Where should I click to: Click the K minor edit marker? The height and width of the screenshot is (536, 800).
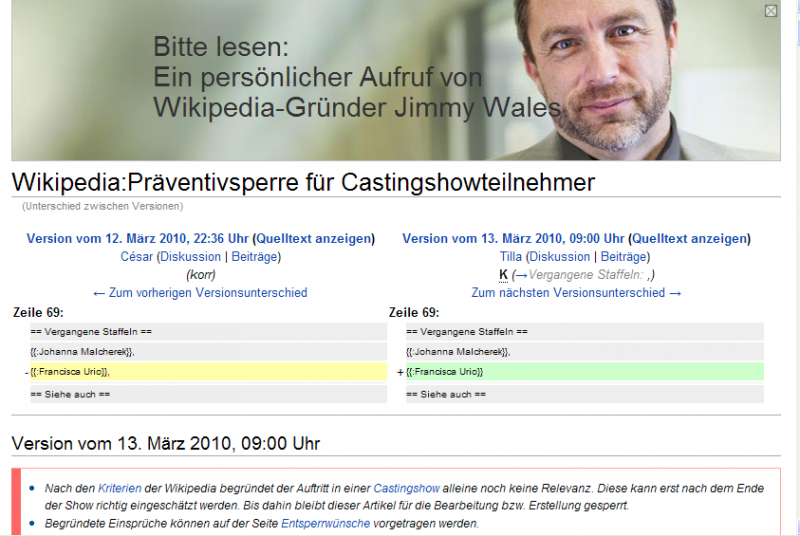coord(503,275)
